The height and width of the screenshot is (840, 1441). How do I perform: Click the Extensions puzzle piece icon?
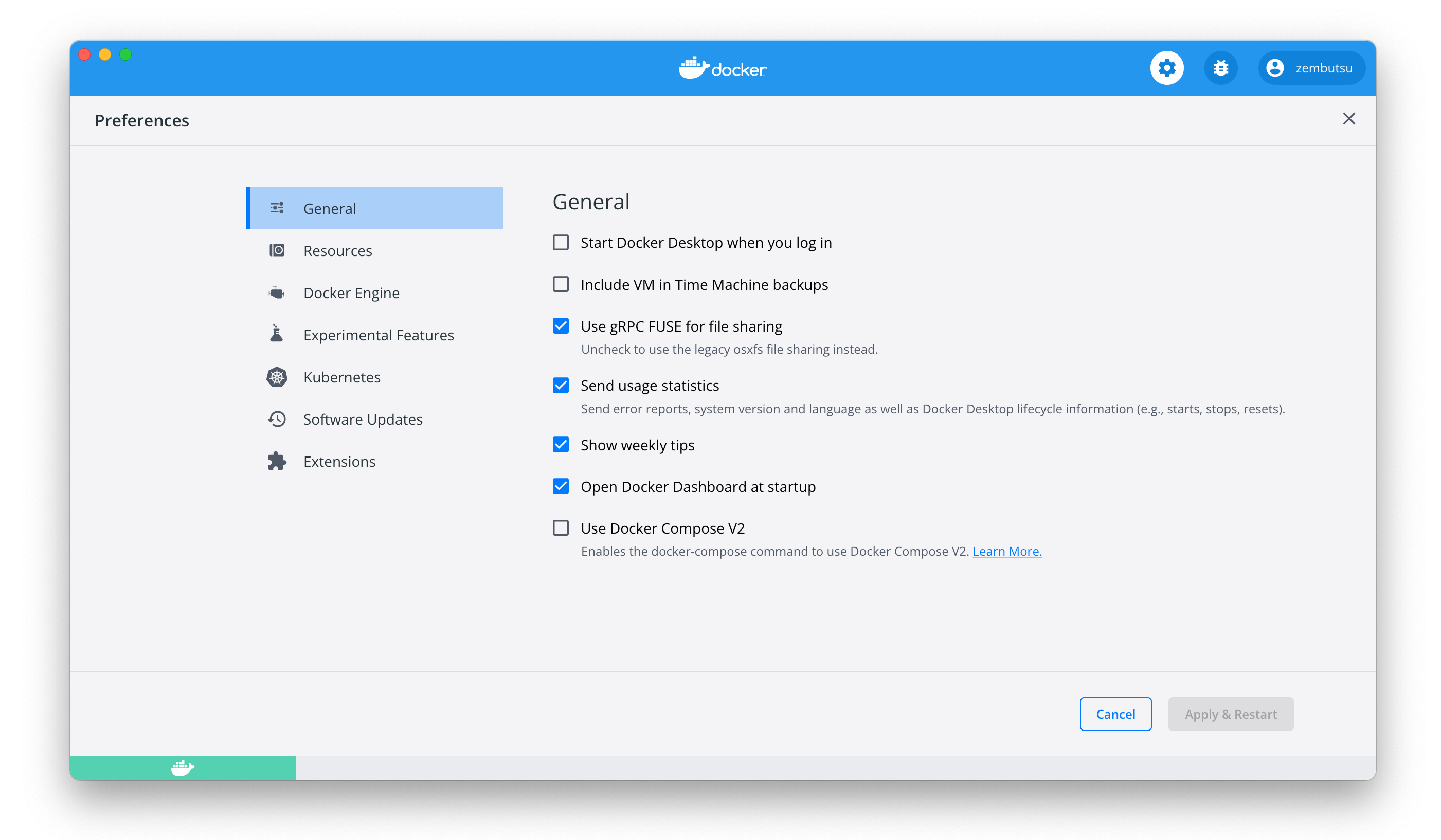tap(277, 461)
